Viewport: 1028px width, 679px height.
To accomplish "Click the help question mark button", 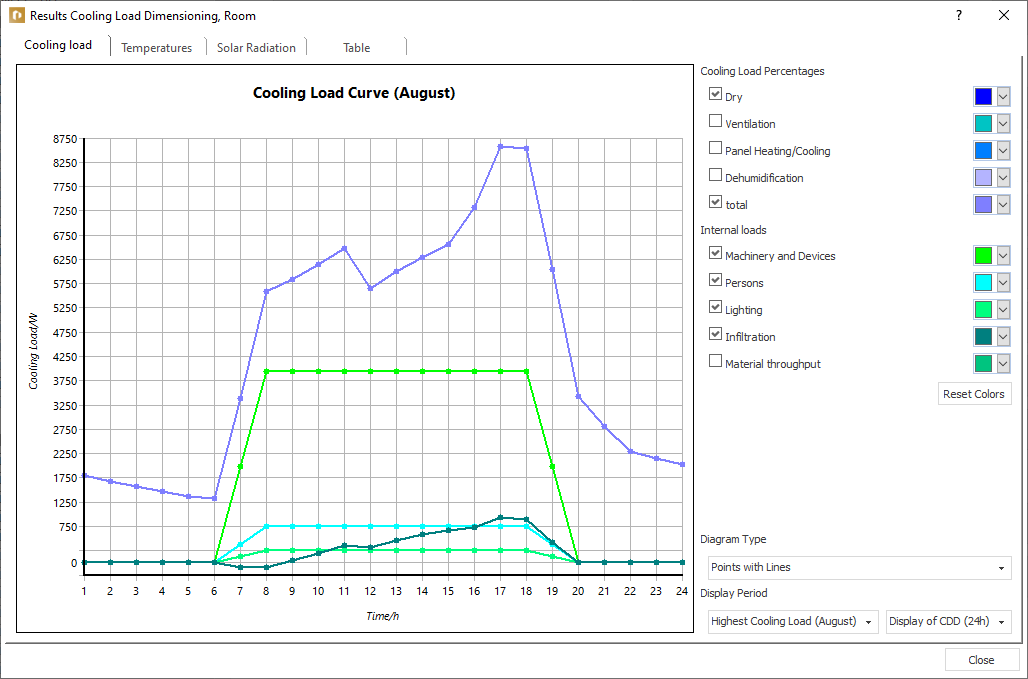I will point(959,16).
